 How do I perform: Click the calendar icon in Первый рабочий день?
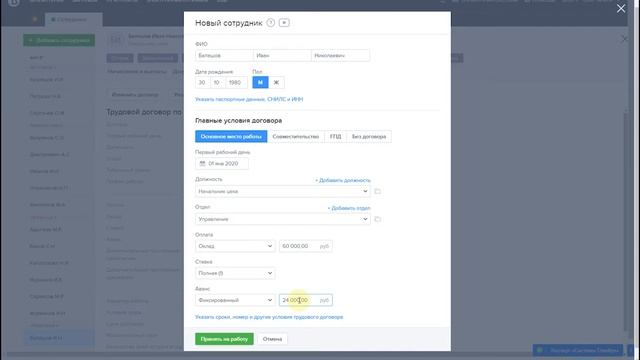tap(202, 164)
